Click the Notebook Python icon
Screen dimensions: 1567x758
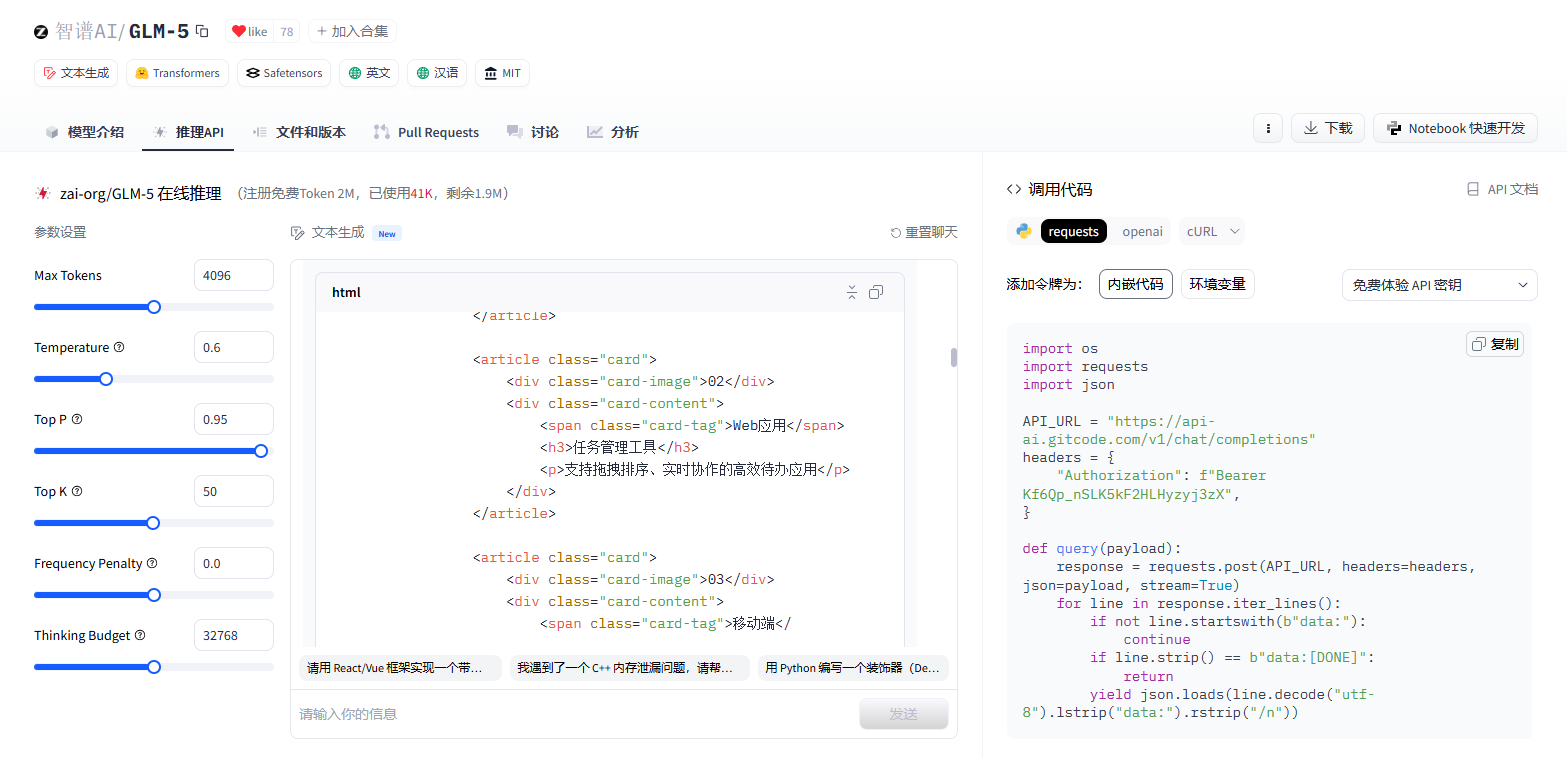(1394, 128)
